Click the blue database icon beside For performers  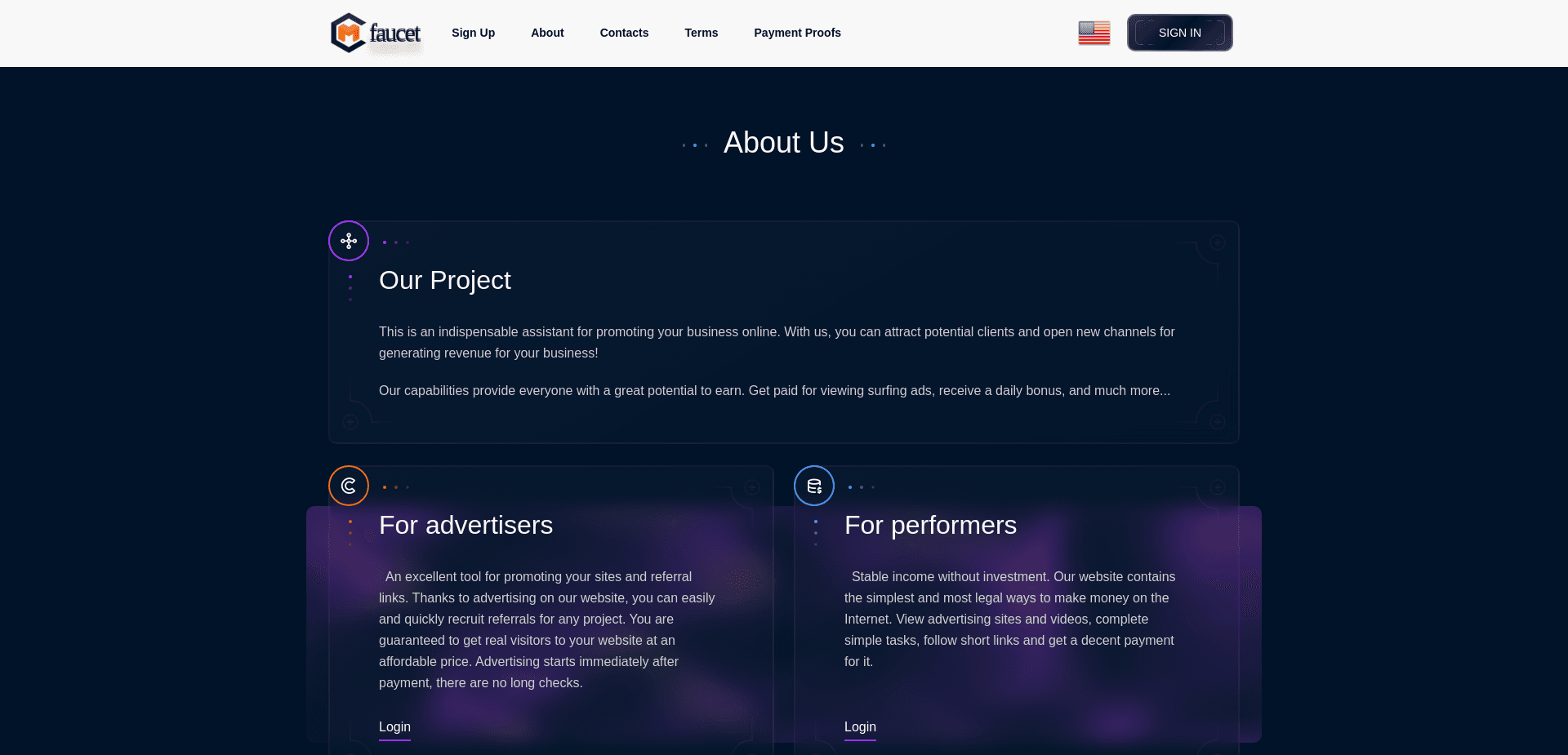(814, 486)
